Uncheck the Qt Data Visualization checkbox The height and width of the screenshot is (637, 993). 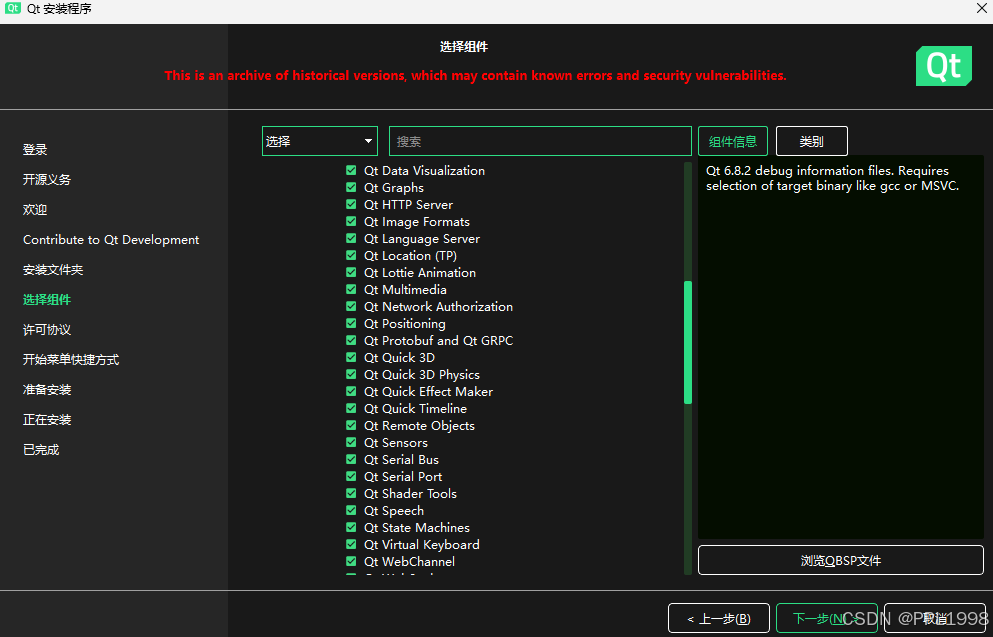pyautogui.click(x=351, y=170)
